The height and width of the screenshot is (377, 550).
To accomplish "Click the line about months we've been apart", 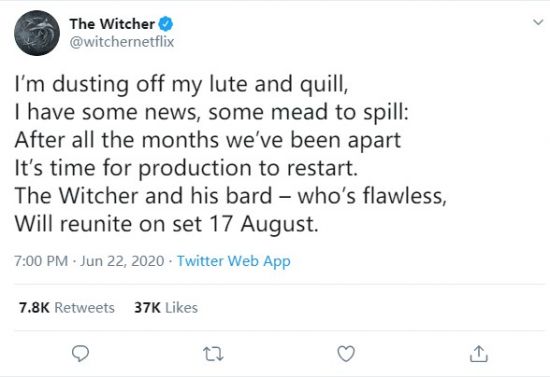I will coord(208,140).
